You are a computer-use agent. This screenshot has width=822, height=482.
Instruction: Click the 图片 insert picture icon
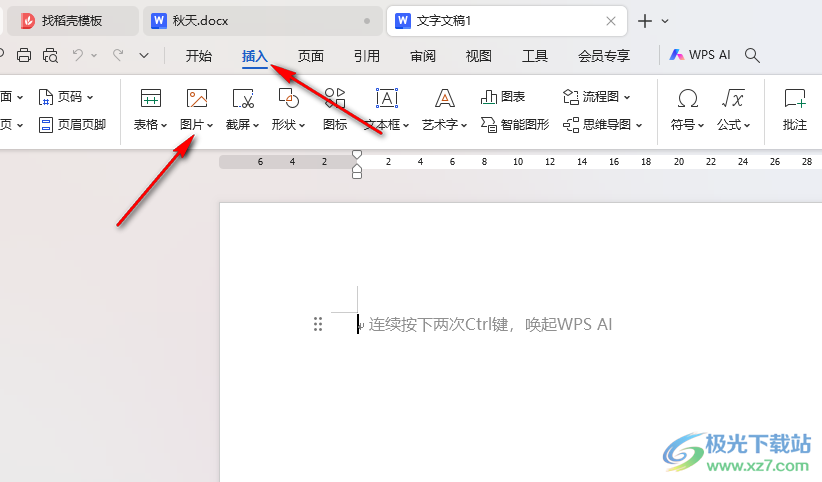coord(197,98)
